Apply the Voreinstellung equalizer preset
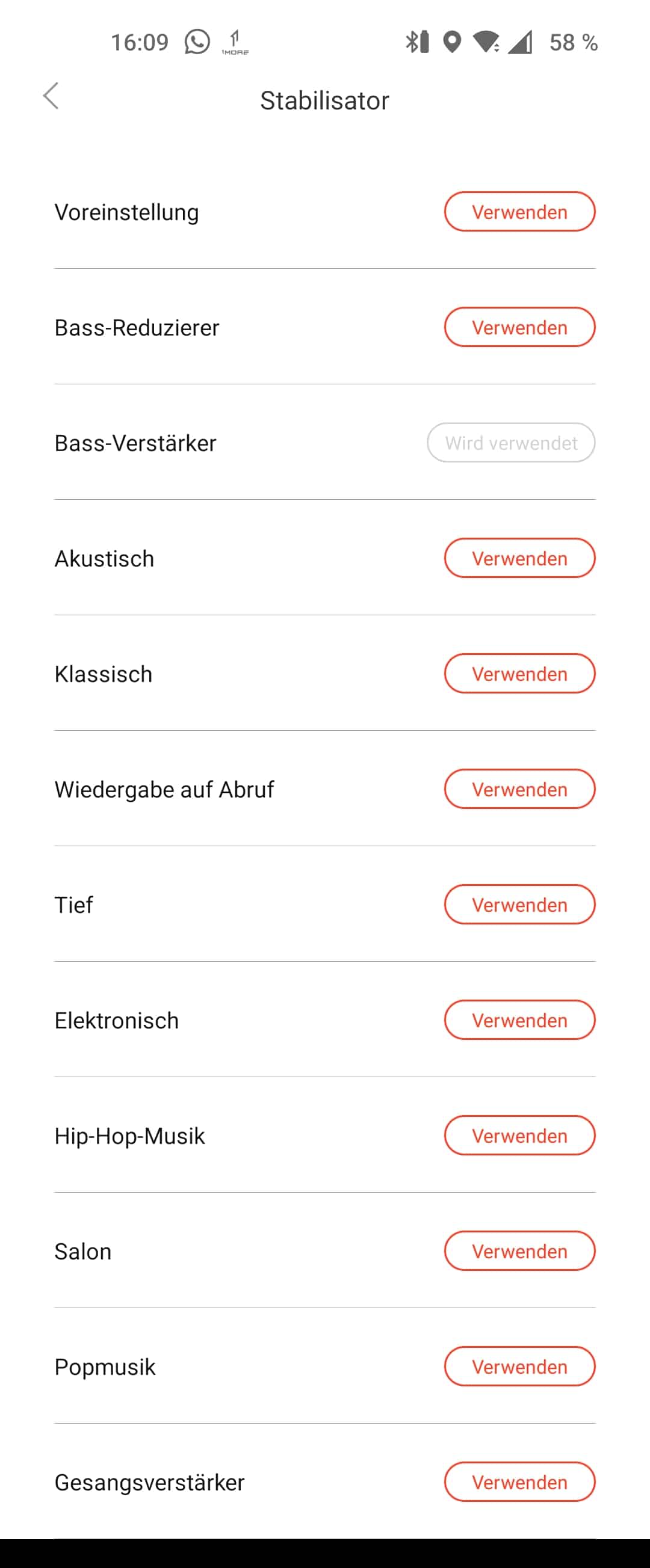Viewport: 650px width, 1568px height. [x=519, y=212]
